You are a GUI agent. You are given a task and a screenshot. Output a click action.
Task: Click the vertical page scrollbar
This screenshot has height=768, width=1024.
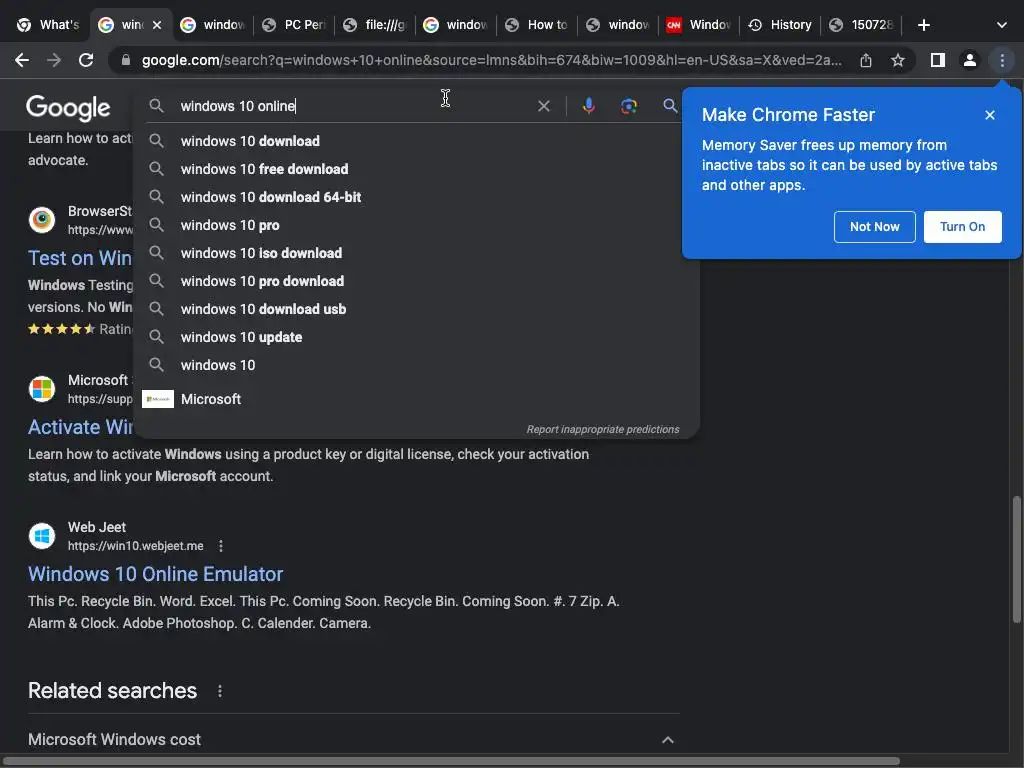click(x=1017, y=559)
